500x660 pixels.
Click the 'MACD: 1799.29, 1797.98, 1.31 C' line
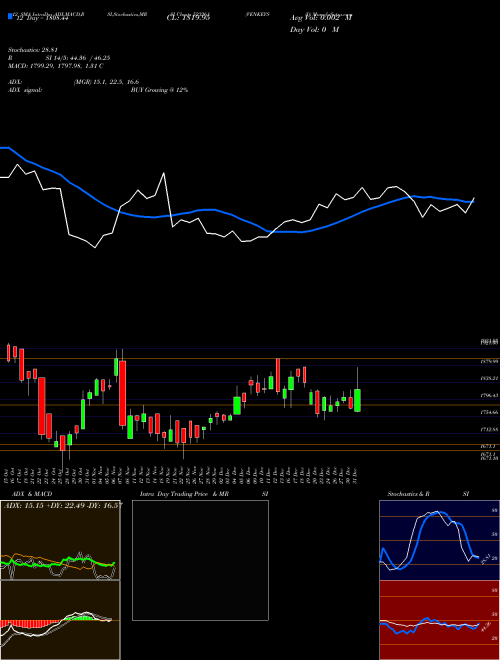tap(56, 66)
